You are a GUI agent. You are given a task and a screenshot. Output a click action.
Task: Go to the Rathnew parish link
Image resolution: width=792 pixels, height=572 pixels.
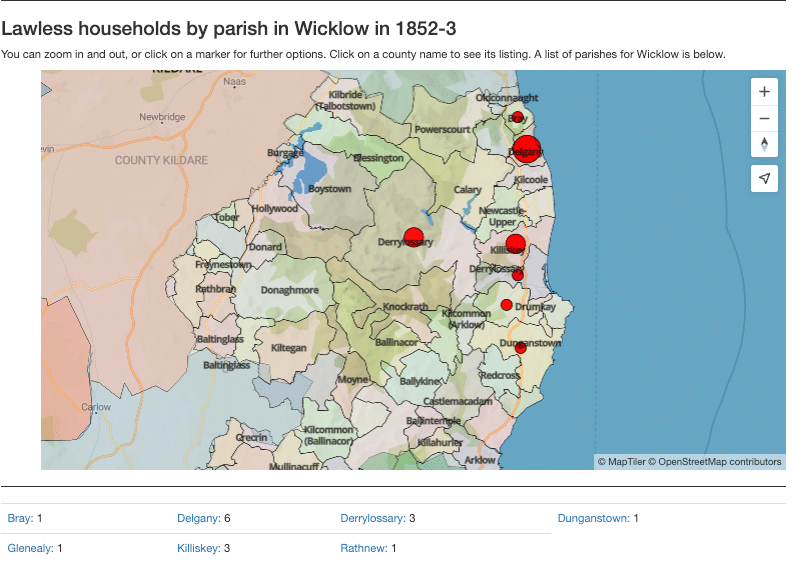point(363,548)
